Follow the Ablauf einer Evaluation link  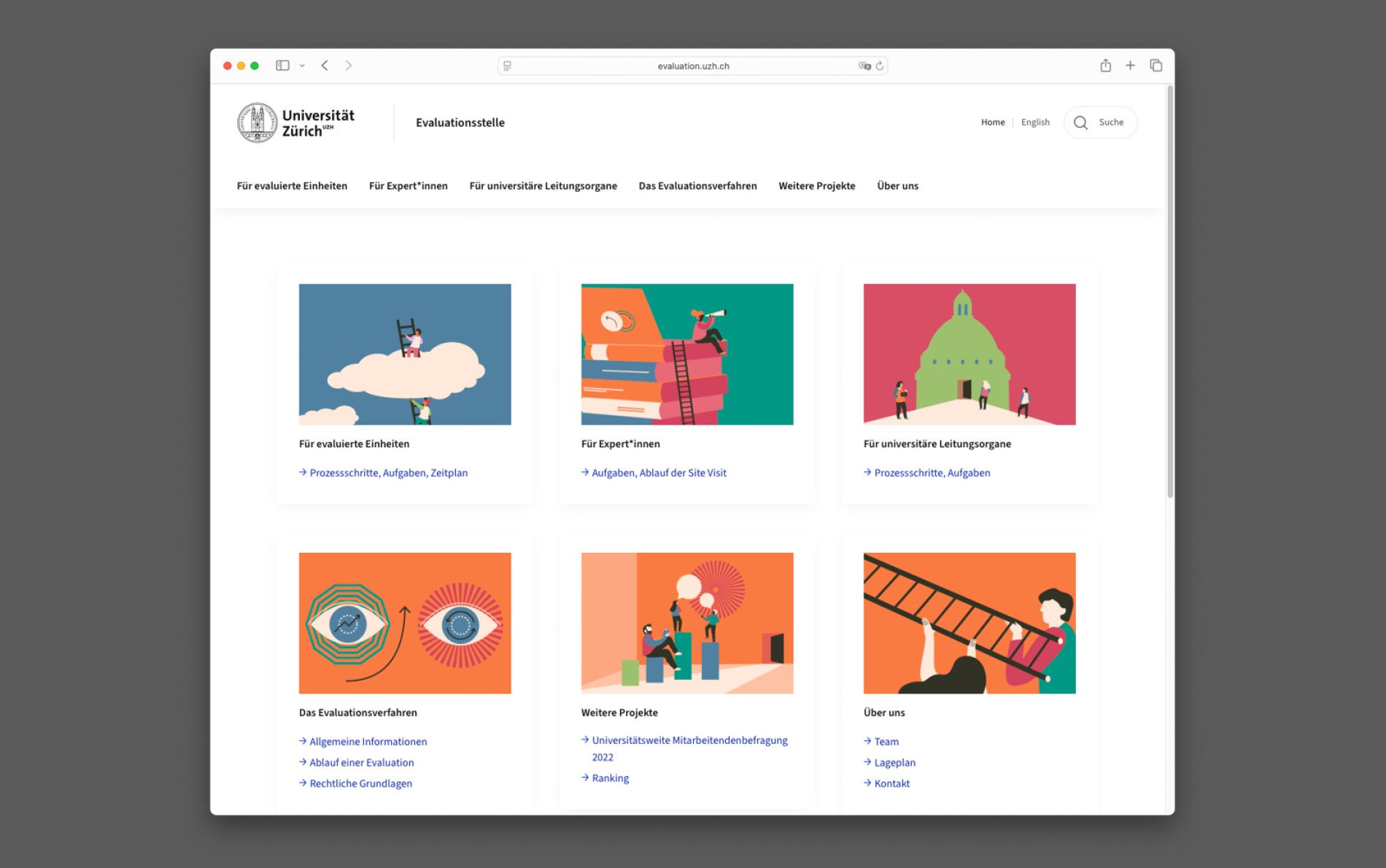(x=361, y=762)
